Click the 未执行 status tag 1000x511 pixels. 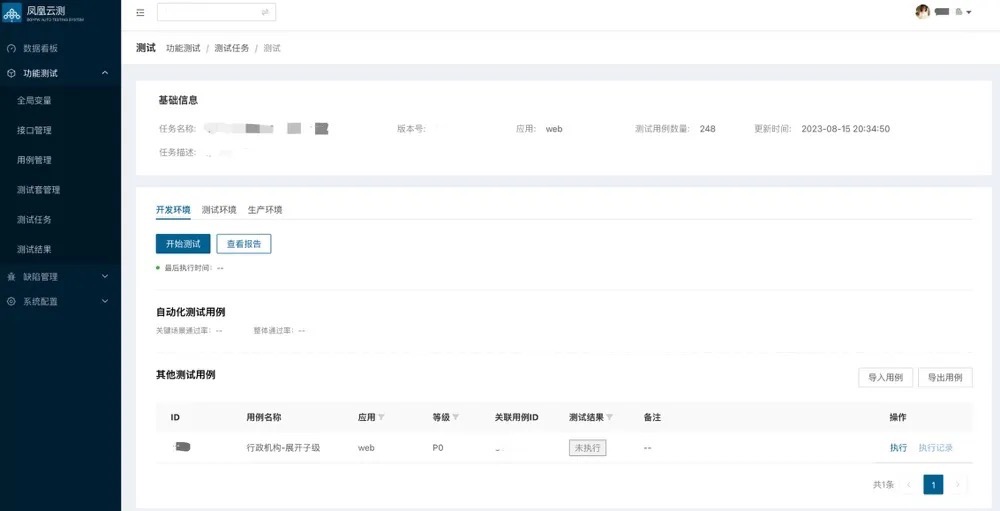pyautogui.click(x=587, y=448)
